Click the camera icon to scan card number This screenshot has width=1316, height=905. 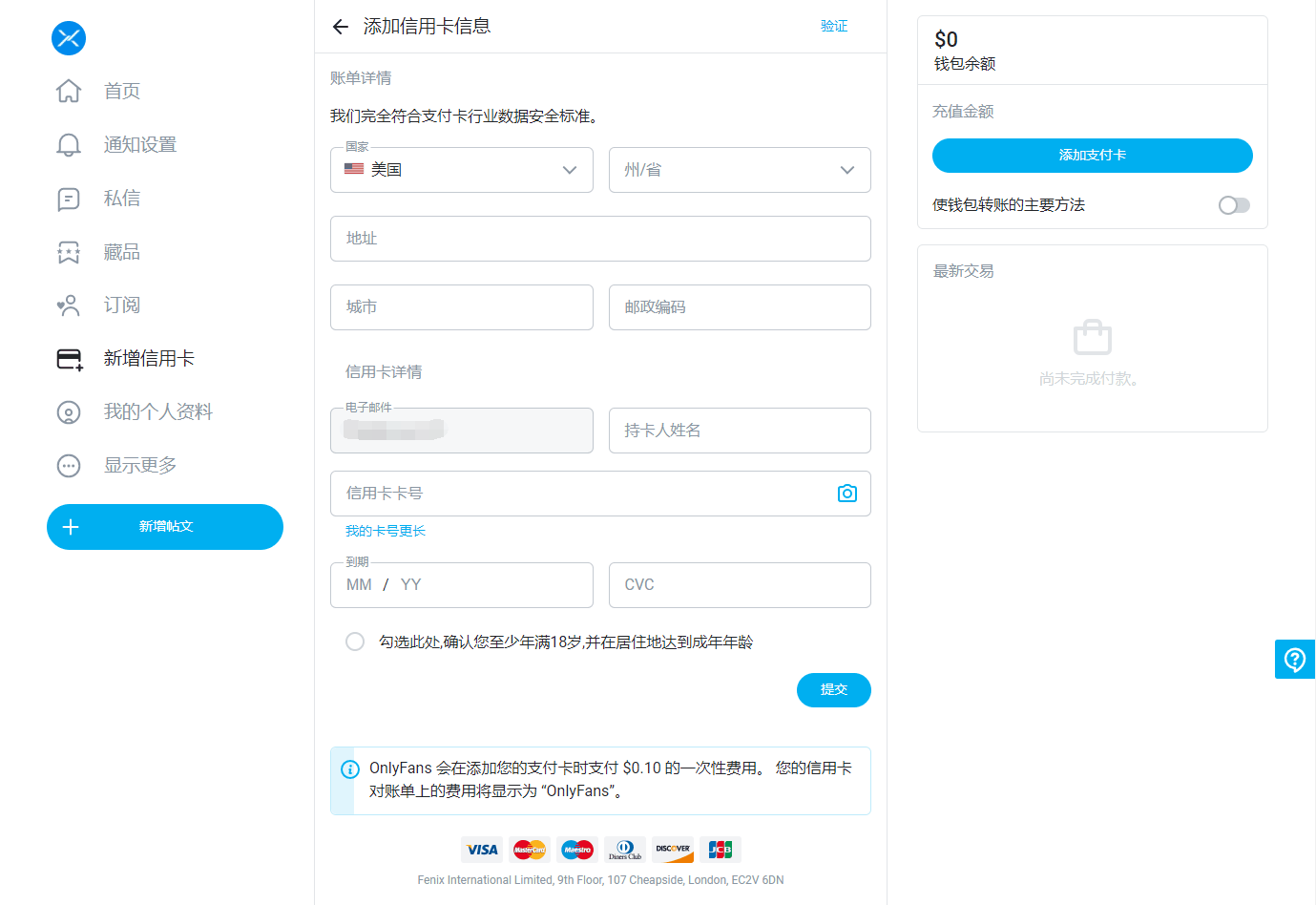click(x=846, y=494)
